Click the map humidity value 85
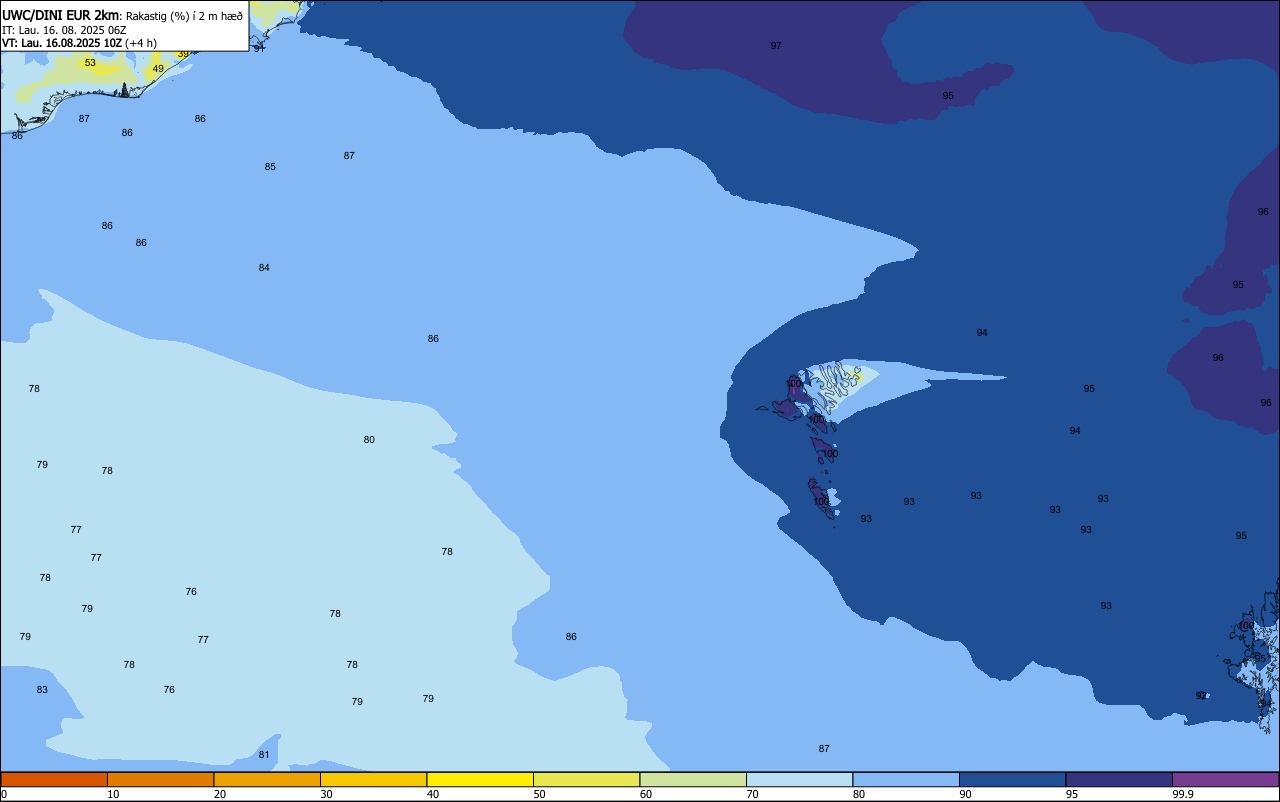Screen dimensions: 1280x802 [270, 167]
